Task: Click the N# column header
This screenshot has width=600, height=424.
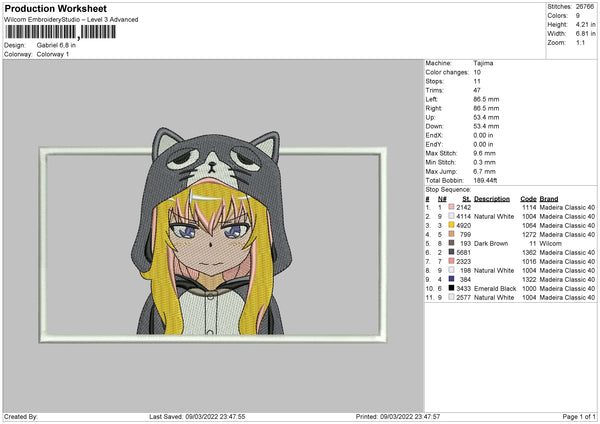Action: click(442, 199)
